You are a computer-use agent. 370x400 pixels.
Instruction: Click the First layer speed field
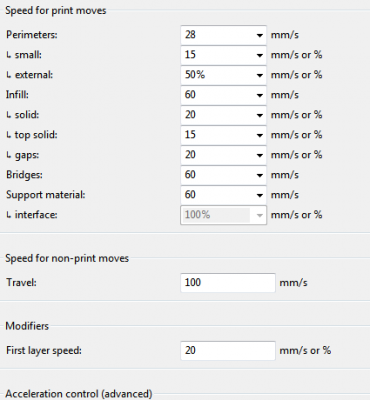pyautogui.click(x=228, y=350)
